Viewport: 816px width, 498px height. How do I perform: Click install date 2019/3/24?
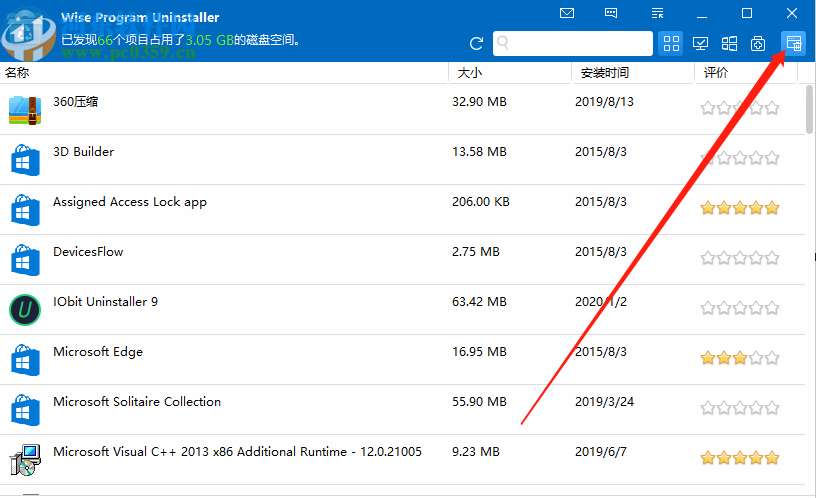(604, 401)
